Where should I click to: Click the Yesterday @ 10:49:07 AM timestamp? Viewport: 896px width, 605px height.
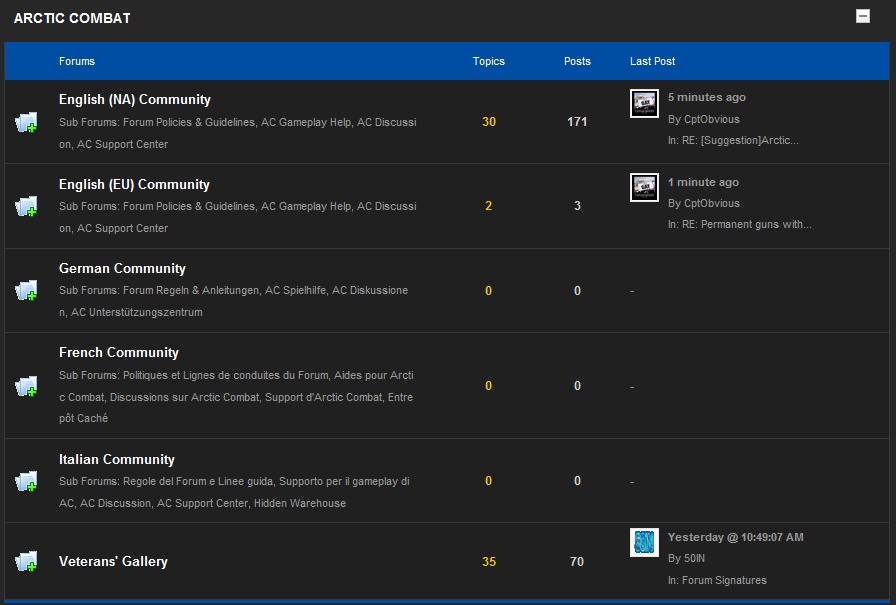[735, 537]
